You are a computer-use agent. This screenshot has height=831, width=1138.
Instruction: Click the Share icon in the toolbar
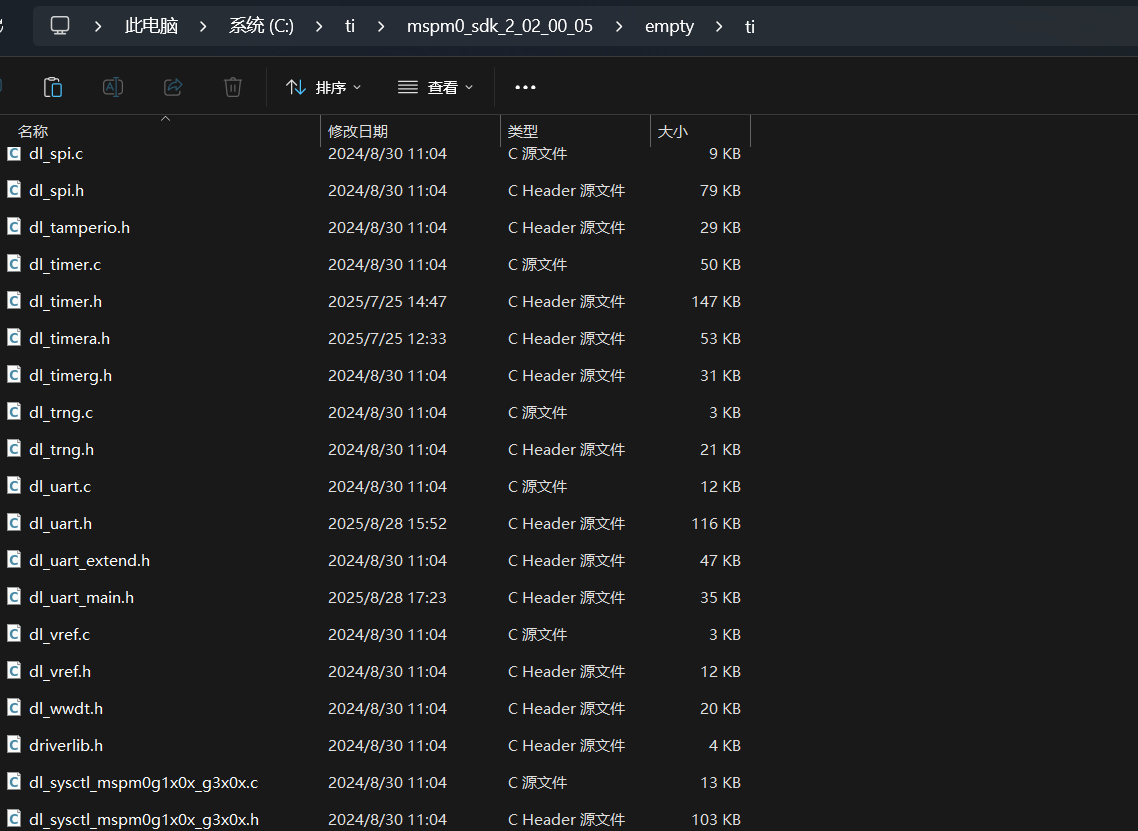173,87
